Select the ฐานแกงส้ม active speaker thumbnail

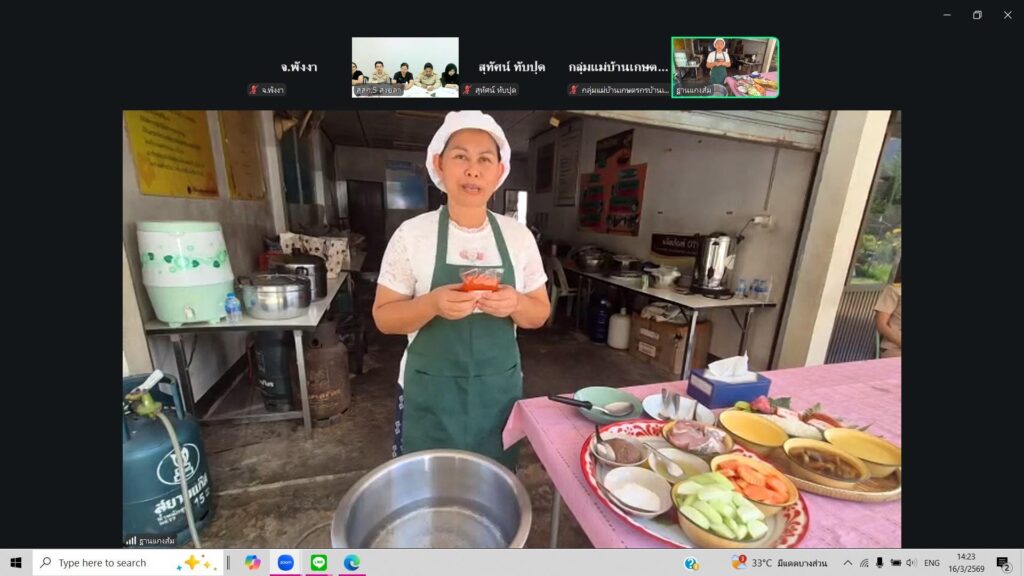(725, 67)
